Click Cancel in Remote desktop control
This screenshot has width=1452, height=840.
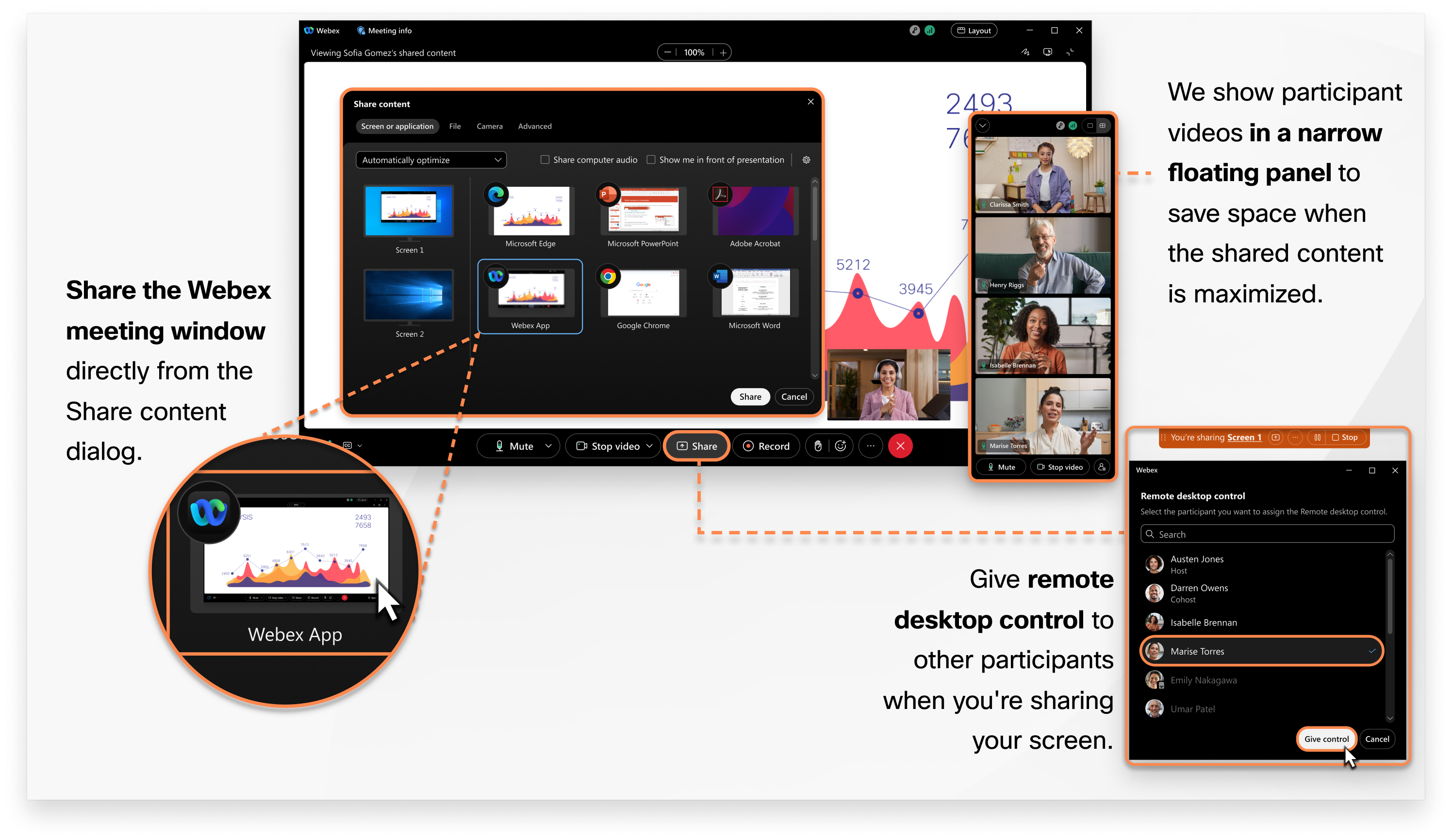tap(1378, 738)
